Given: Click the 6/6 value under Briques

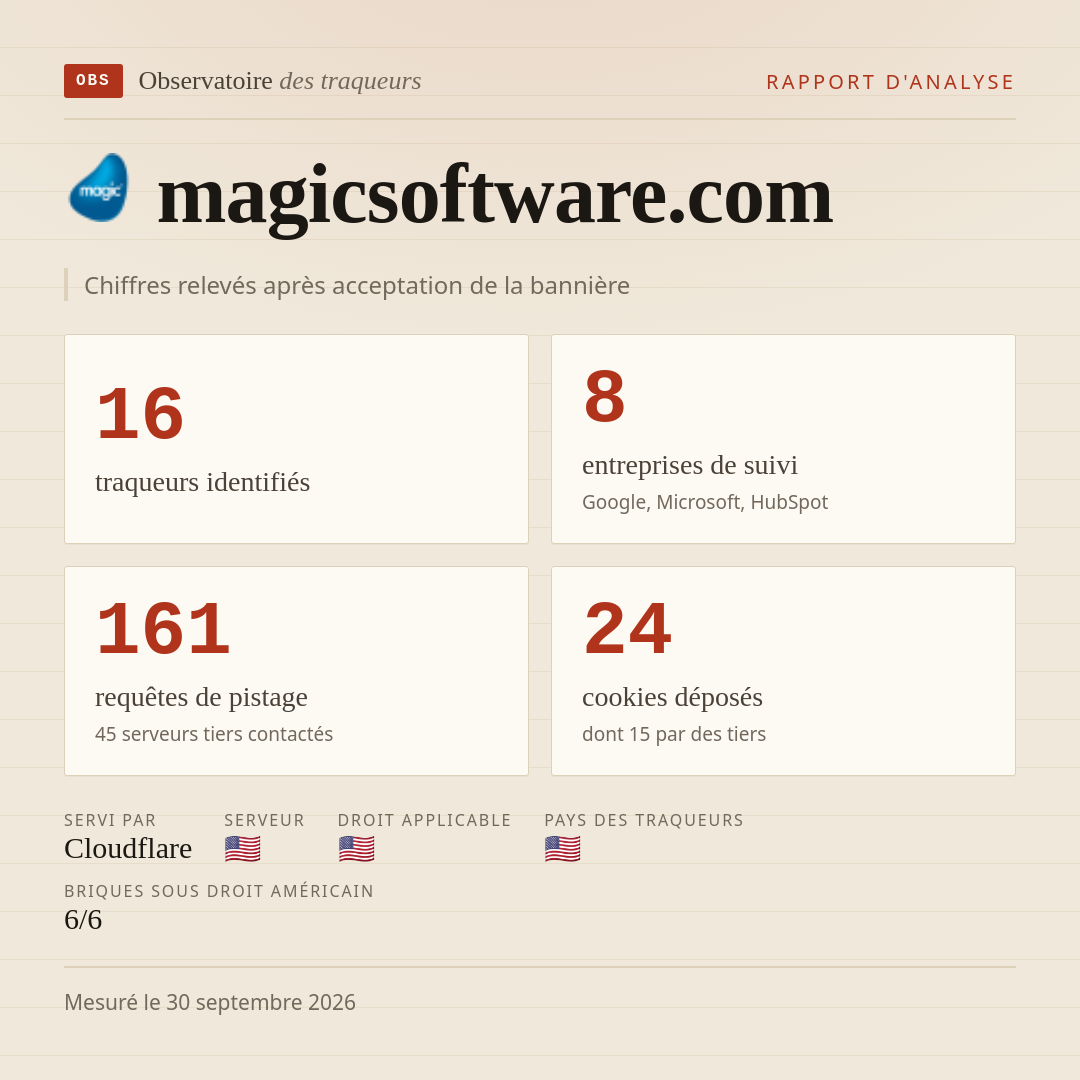Looking at the screenshot, I should click(x=83, y=920).
